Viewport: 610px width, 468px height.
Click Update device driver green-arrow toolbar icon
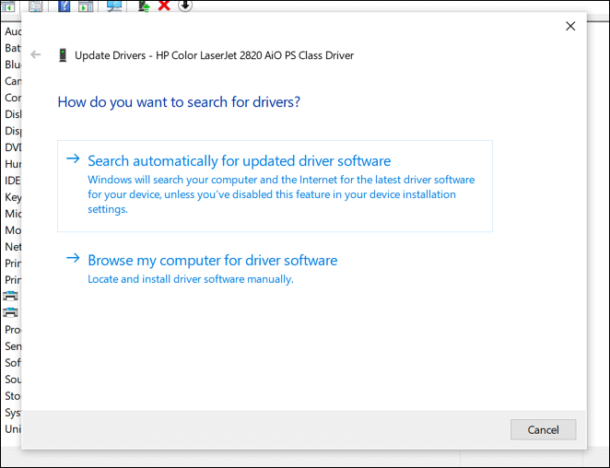(144, 6)
